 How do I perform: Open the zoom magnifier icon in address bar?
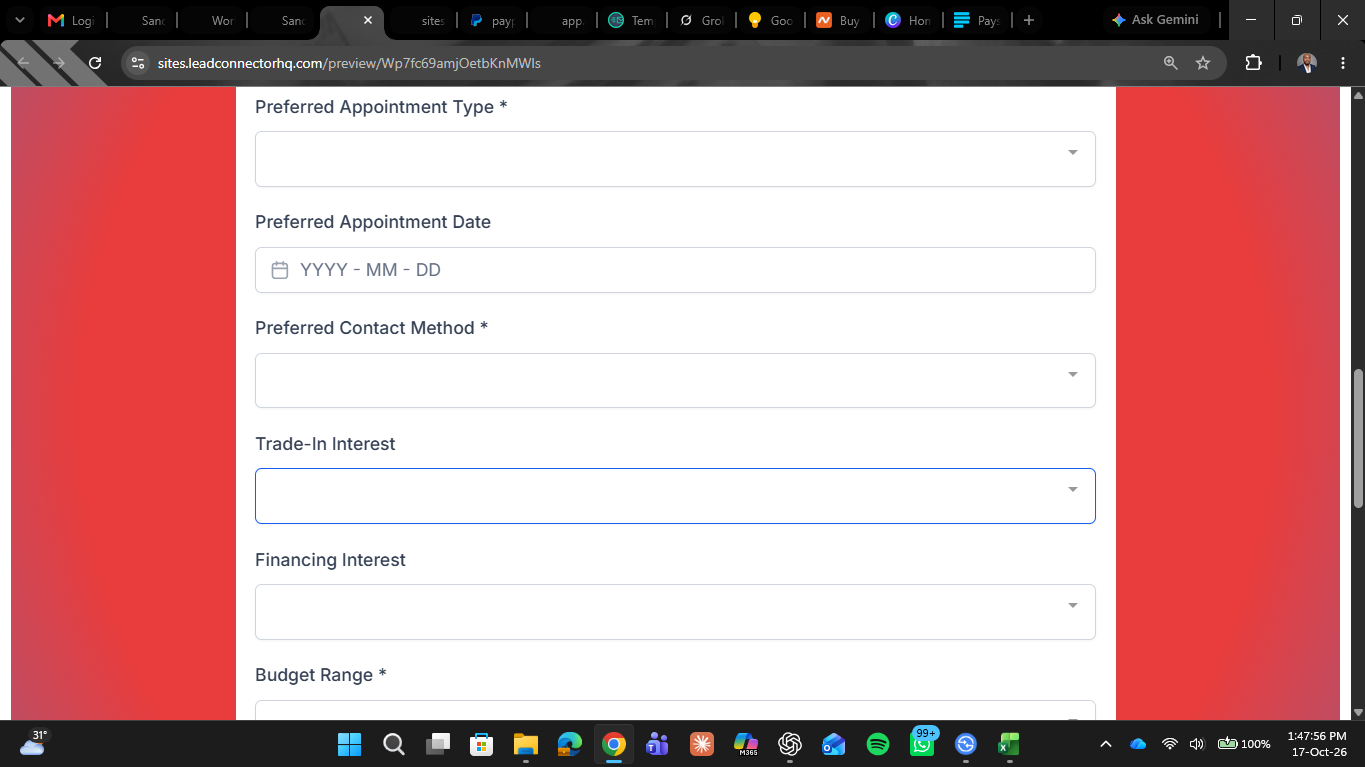click(x=1170, y=63)
